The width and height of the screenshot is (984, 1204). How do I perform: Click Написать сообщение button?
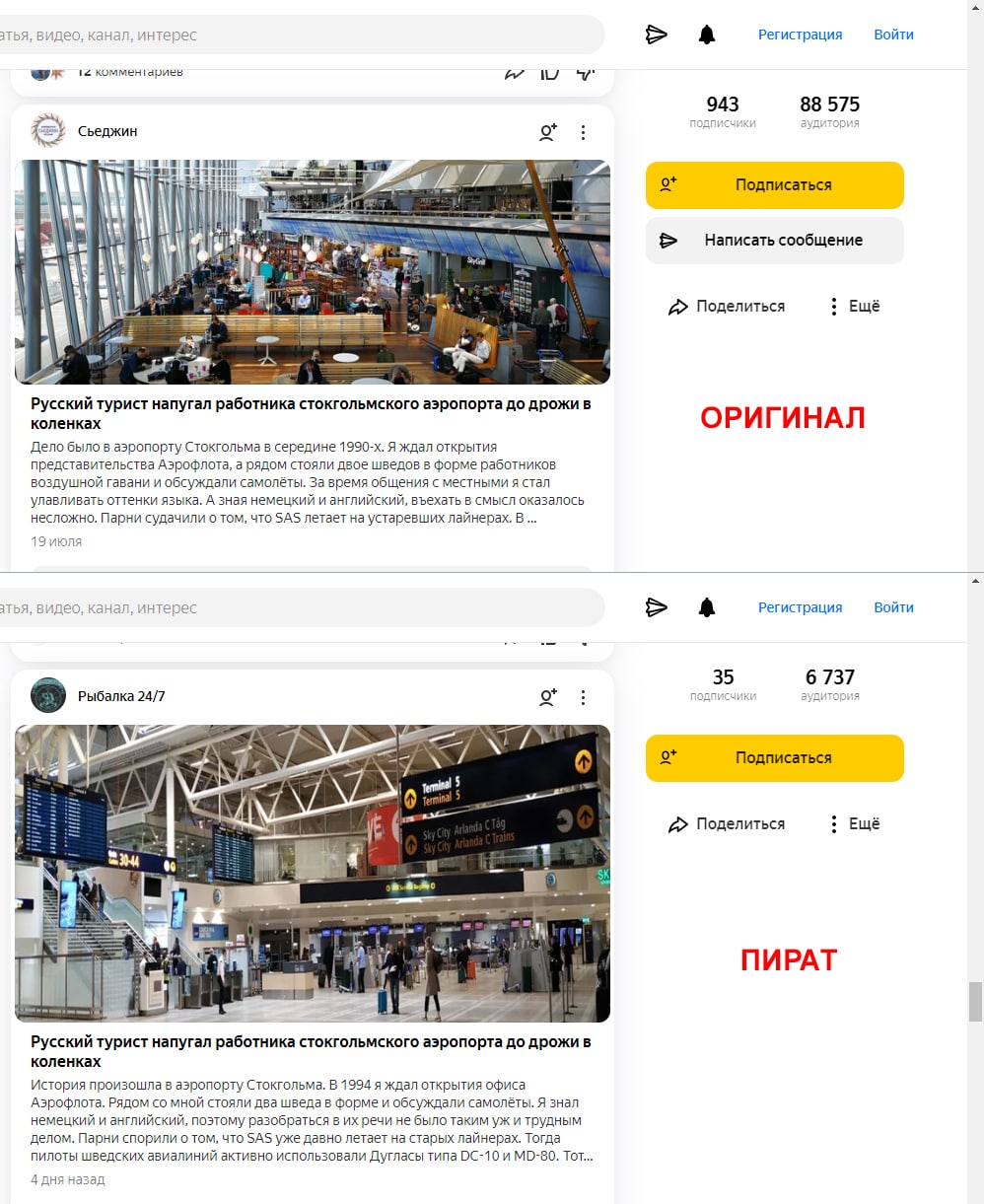tap(775, 241)
